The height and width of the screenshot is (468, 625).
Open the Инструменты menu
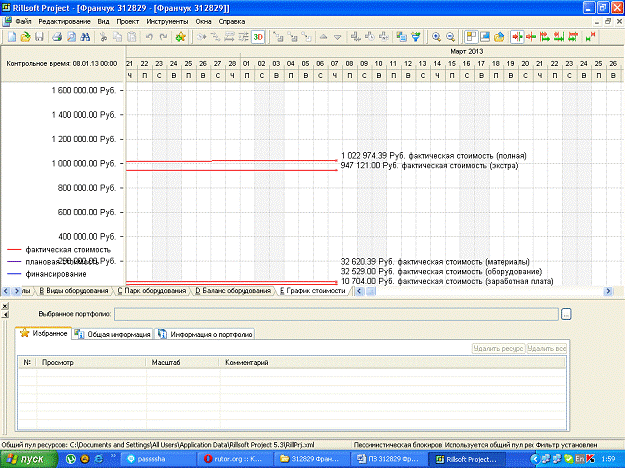(170, 21)
